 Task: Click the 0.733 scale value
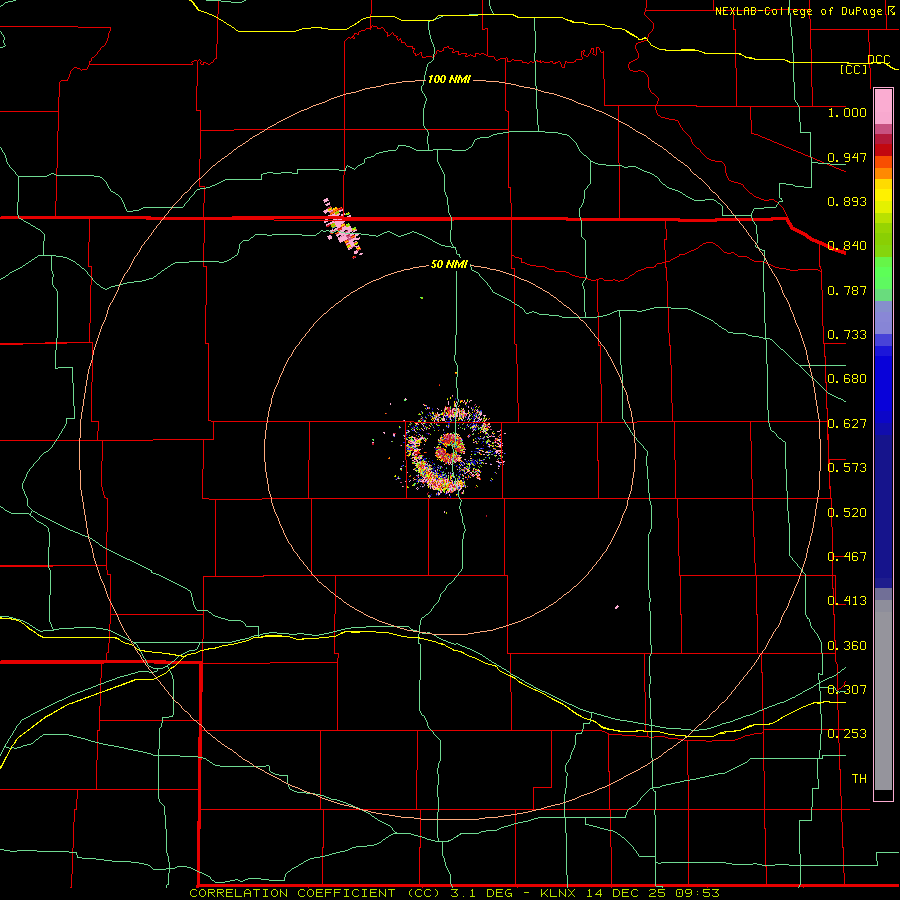point(847,335)
